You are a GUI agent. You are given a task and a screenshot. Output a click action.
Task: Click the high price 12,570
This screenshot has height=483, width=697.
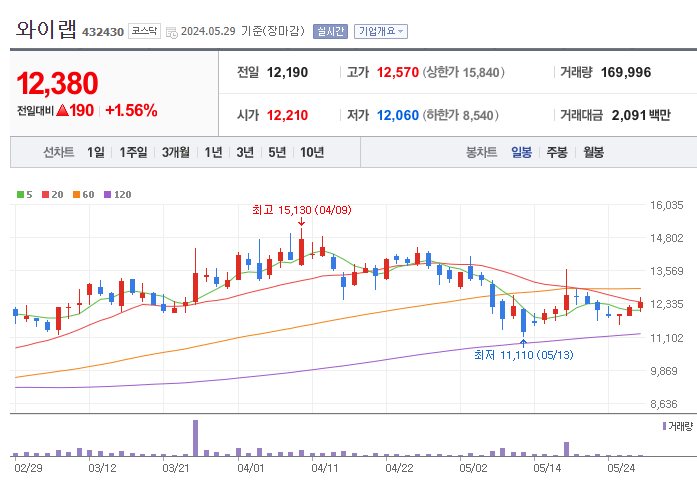click(398, 72)
